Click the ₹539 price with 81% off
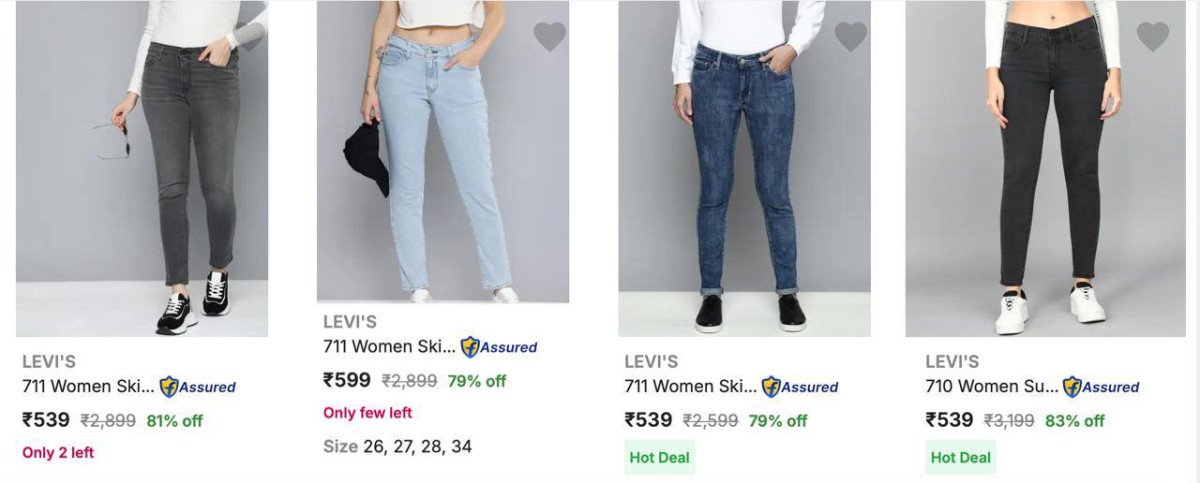 click(46, 420)
